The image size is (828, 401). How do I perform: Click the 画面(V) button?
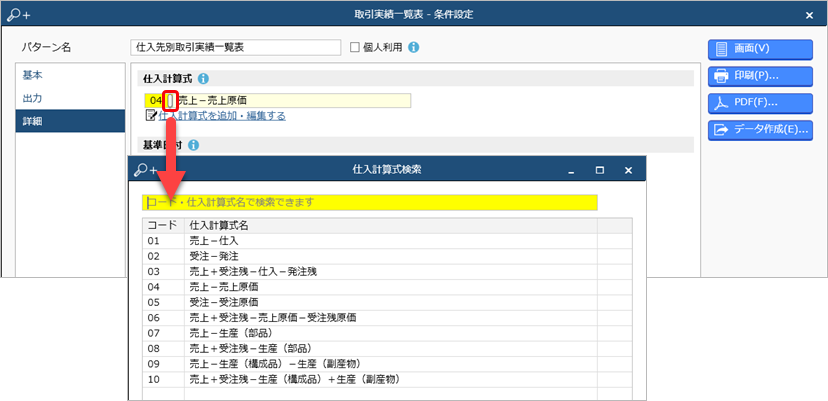[x=760, y=49]
